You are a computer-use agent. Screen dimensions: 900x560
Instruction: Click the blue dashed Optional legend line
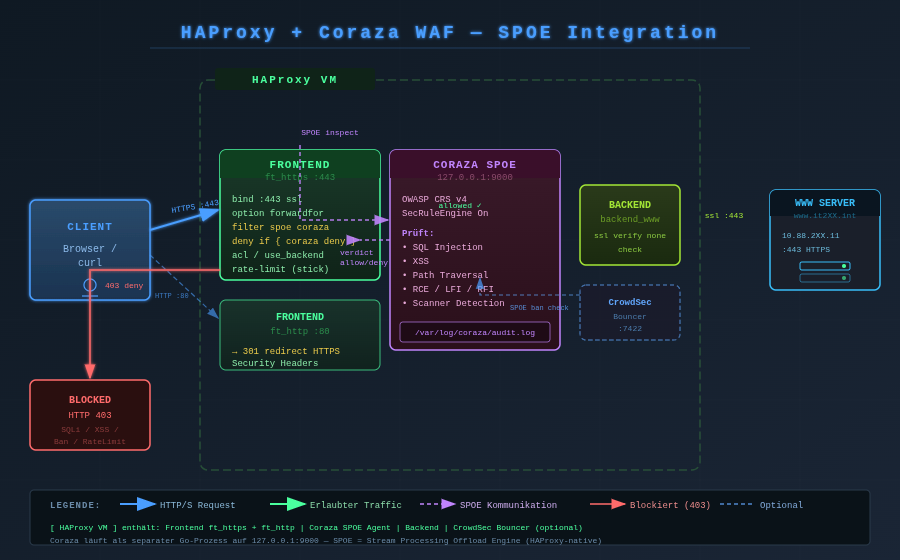[x=736, y=504]
